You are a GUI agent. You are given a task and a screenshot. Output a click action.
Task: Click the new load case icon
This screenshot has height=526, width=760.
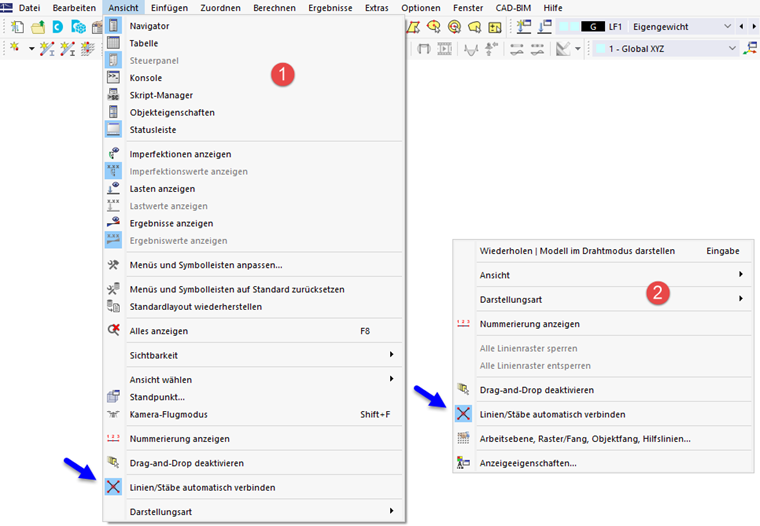tap(524, 27)
